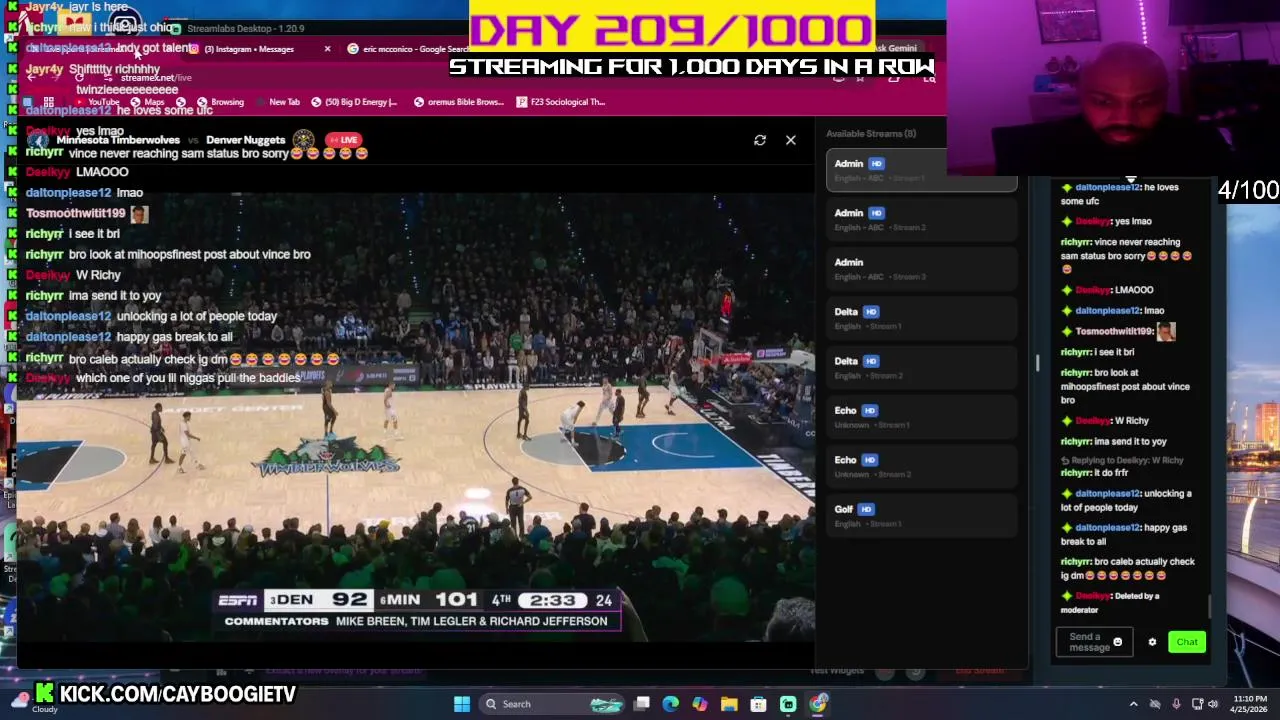Open the Browsing bookmark
Image resolution: width=1280 pixels, height=720 pixels.
220,102
